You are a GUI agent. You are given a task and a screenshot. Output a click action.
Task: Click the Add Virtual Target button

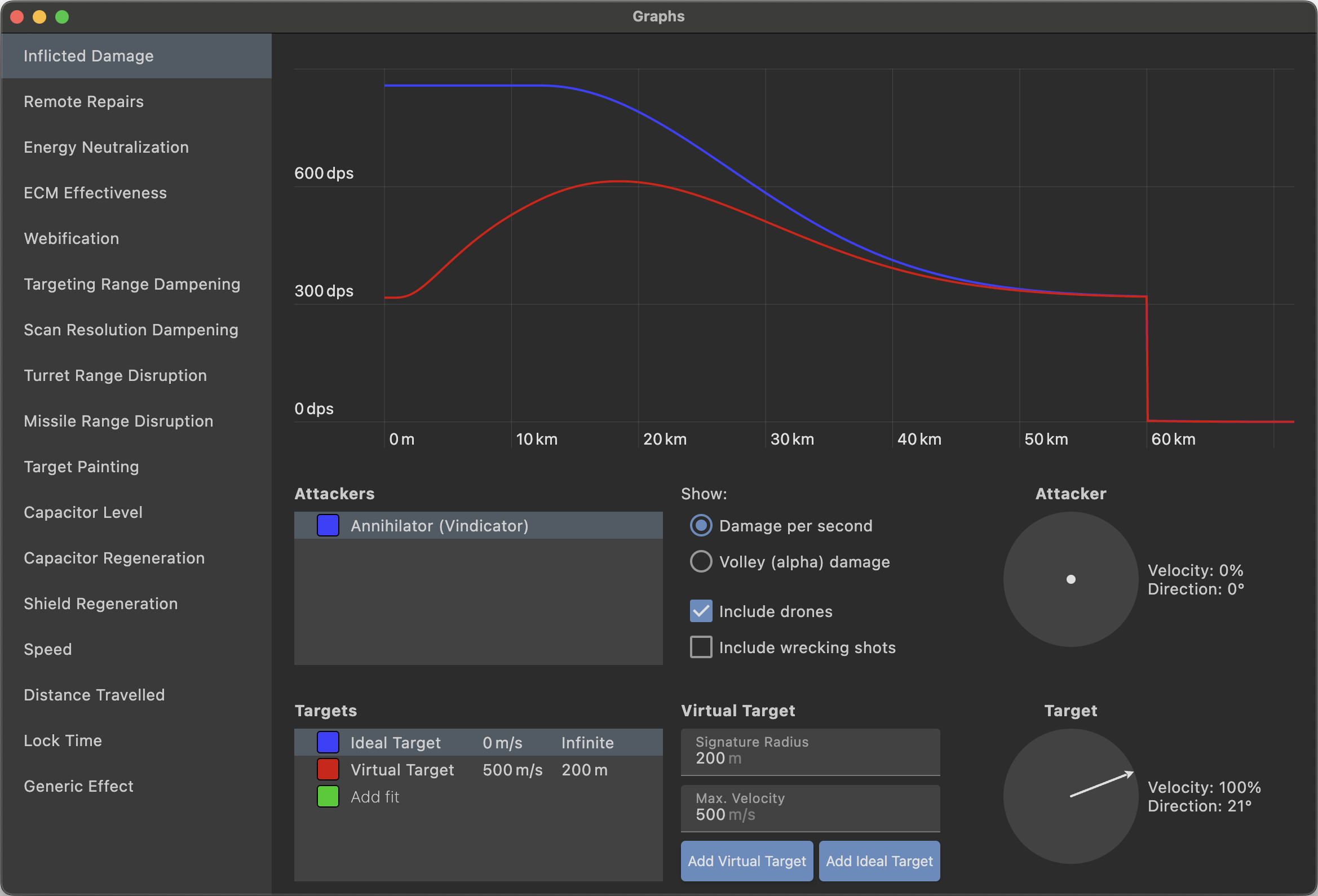[746, 861]
